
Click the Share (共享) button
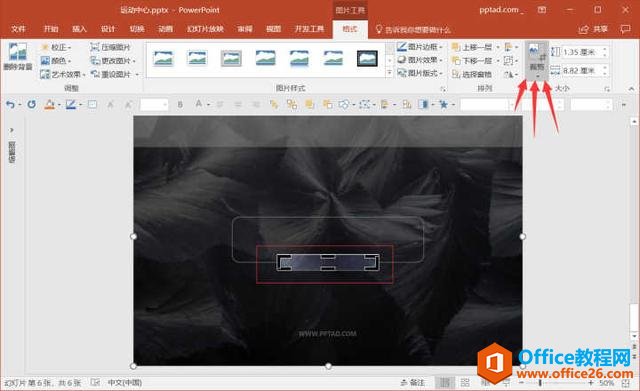tap(593, 29)
